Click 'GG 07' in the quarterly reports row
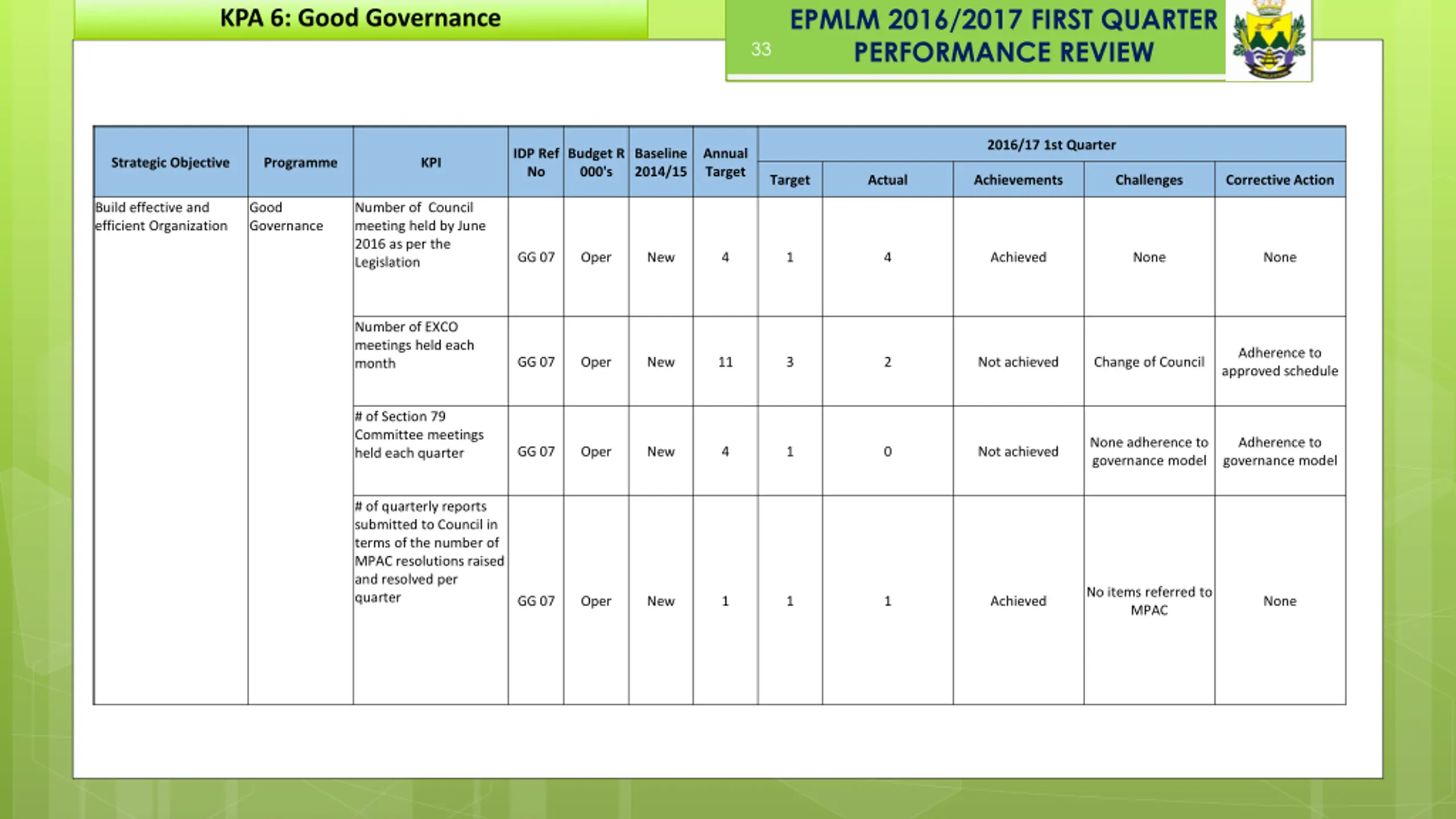 pos(536,601)
